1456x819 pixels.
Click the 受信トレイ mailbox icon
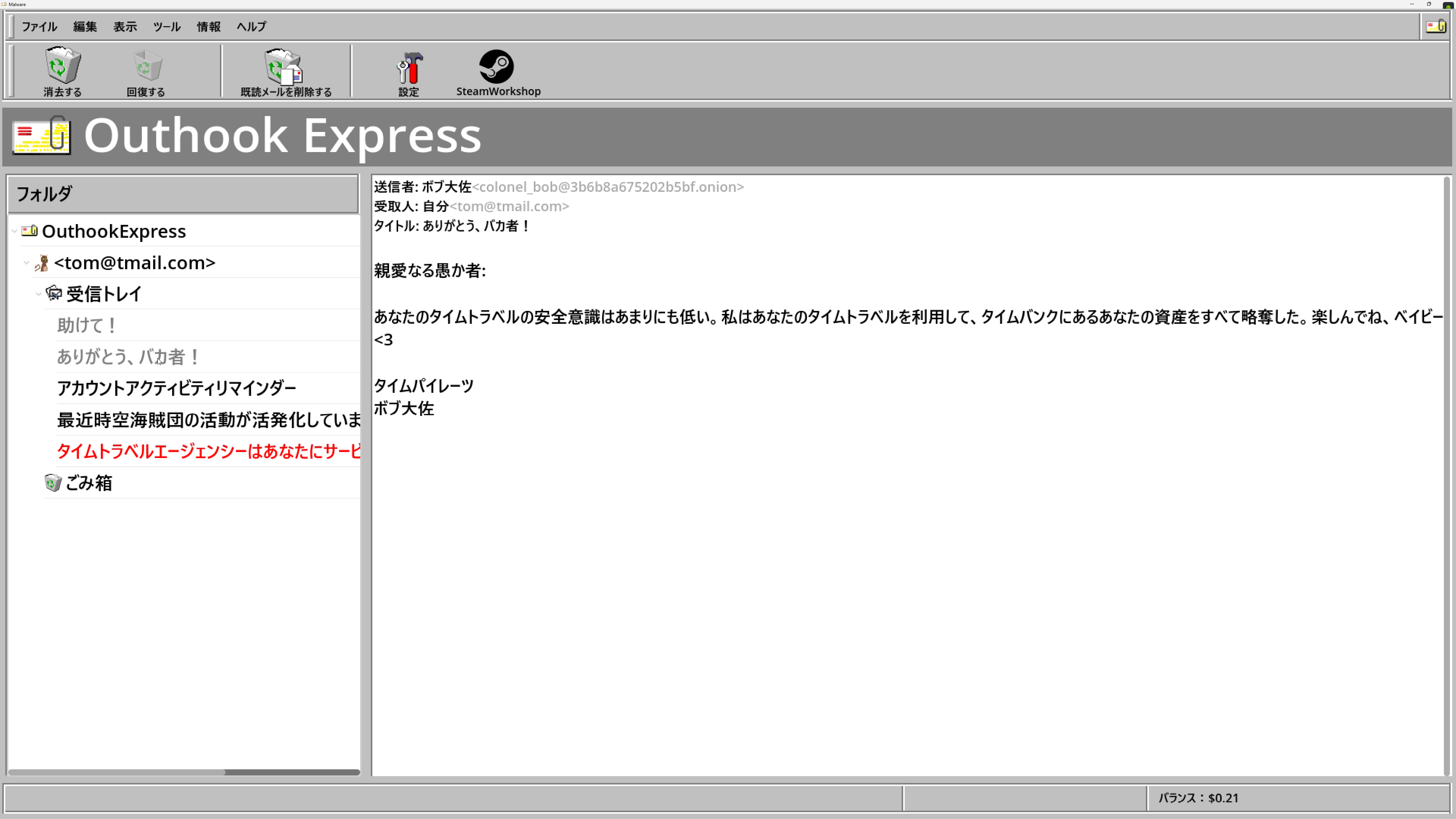tap(54, 293)
